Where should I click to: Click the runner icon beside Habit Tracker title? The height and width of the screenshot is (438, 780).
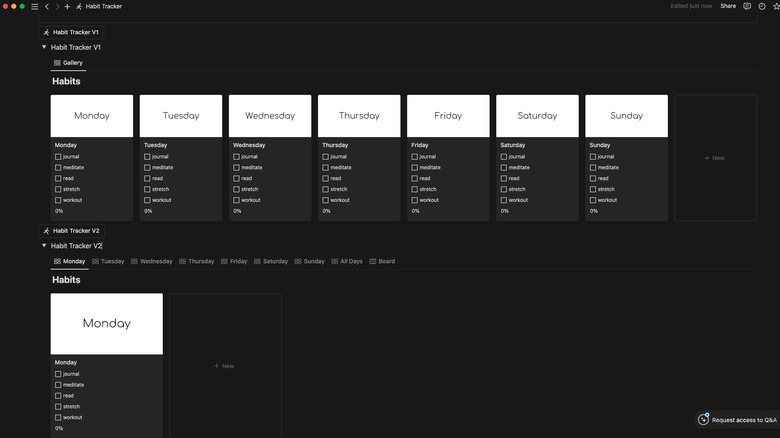click(79, 6)
